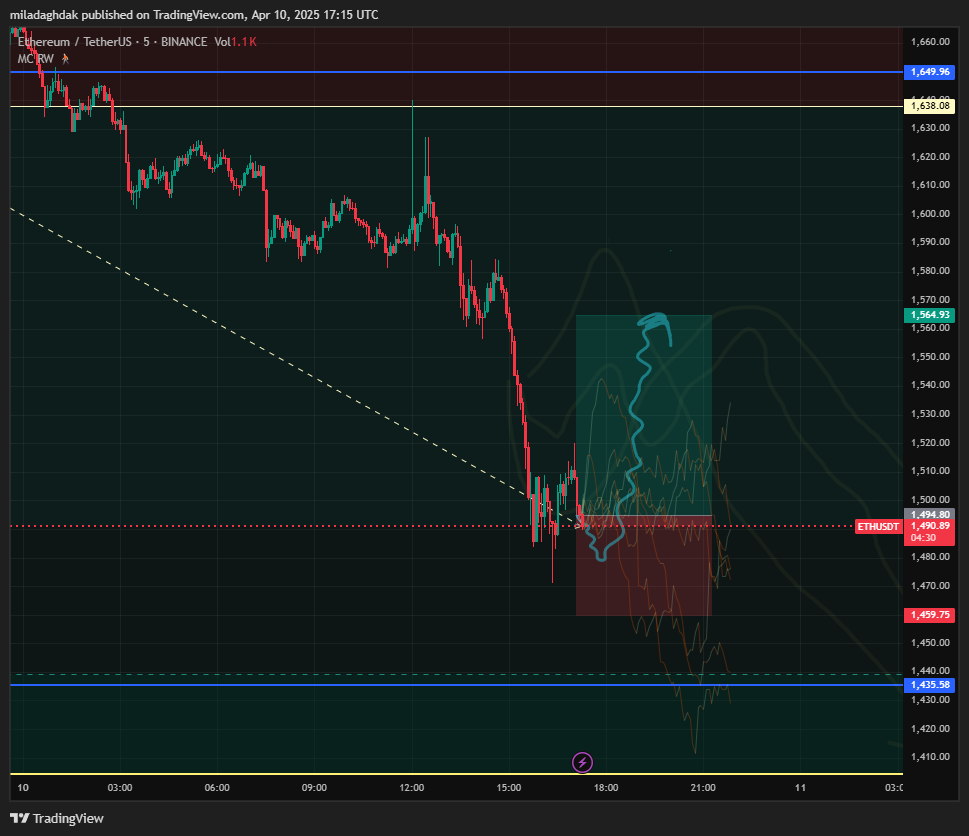Click the 1,520.00 price axis value
Viewport: 969px width, 836px height.
coord(930,442)
